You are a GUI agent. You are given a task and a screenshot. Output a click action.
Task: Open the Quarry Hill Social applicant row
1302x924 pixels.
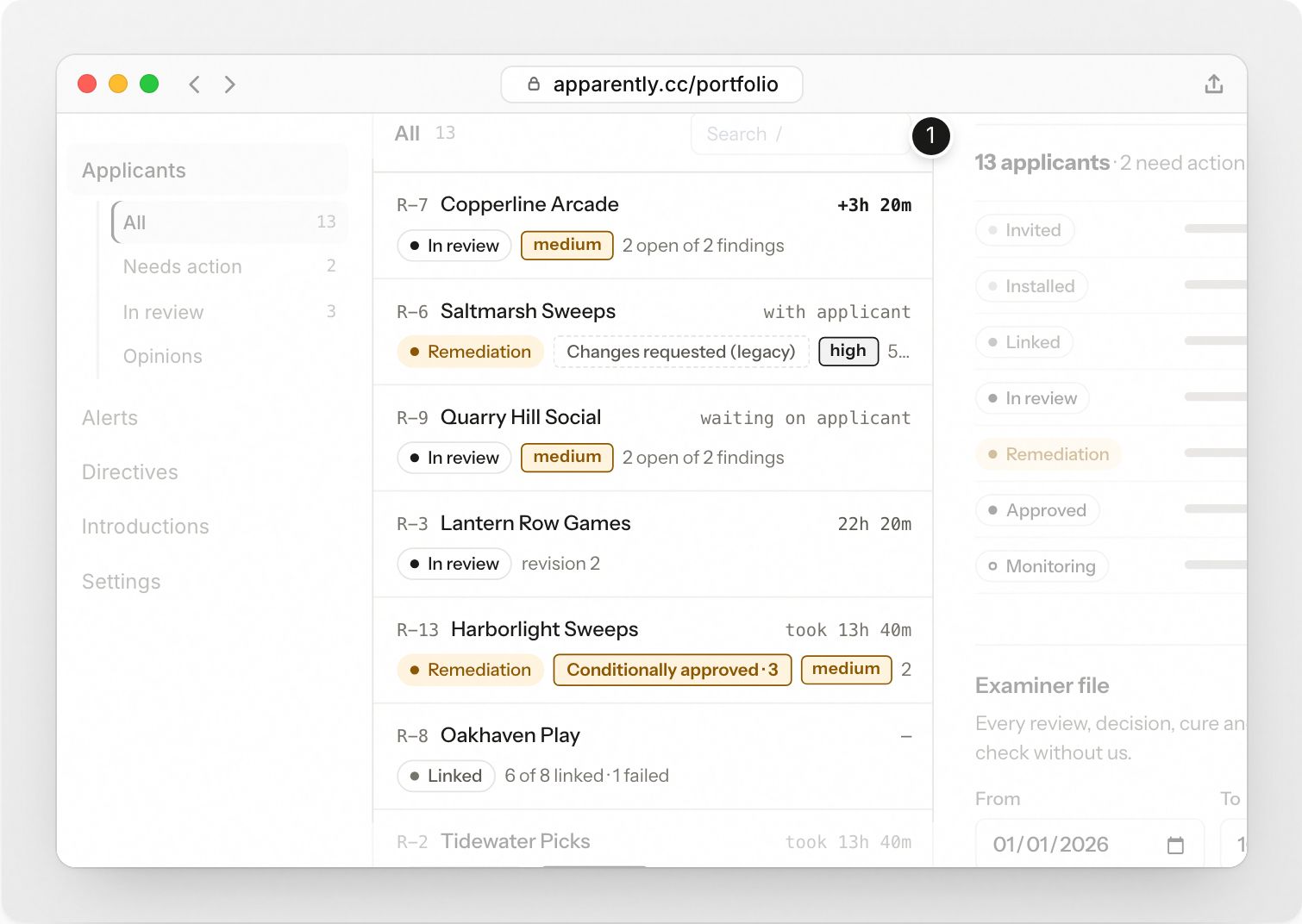pyautogui.click(x=653, y=438)
